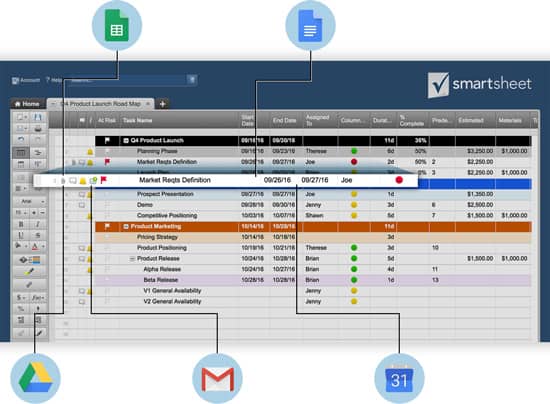Click the Gmail envelope icon
Image resolution: width=550 pixels, height=404 pixels.
217,379
